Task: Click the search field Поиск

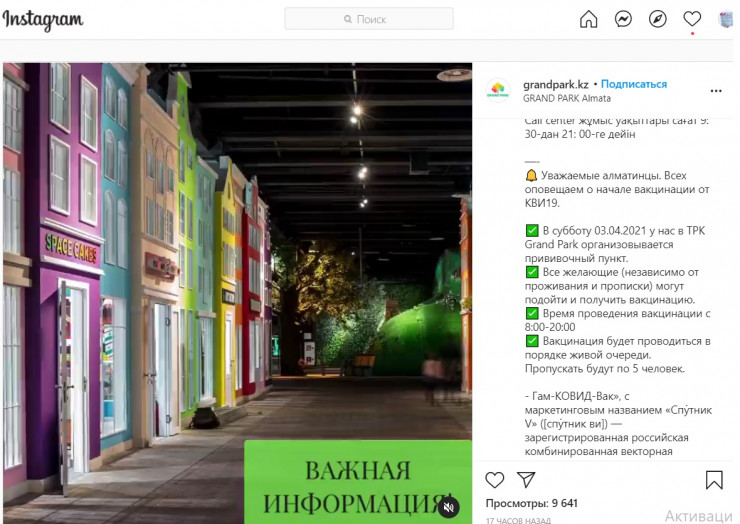Action: 369,19
